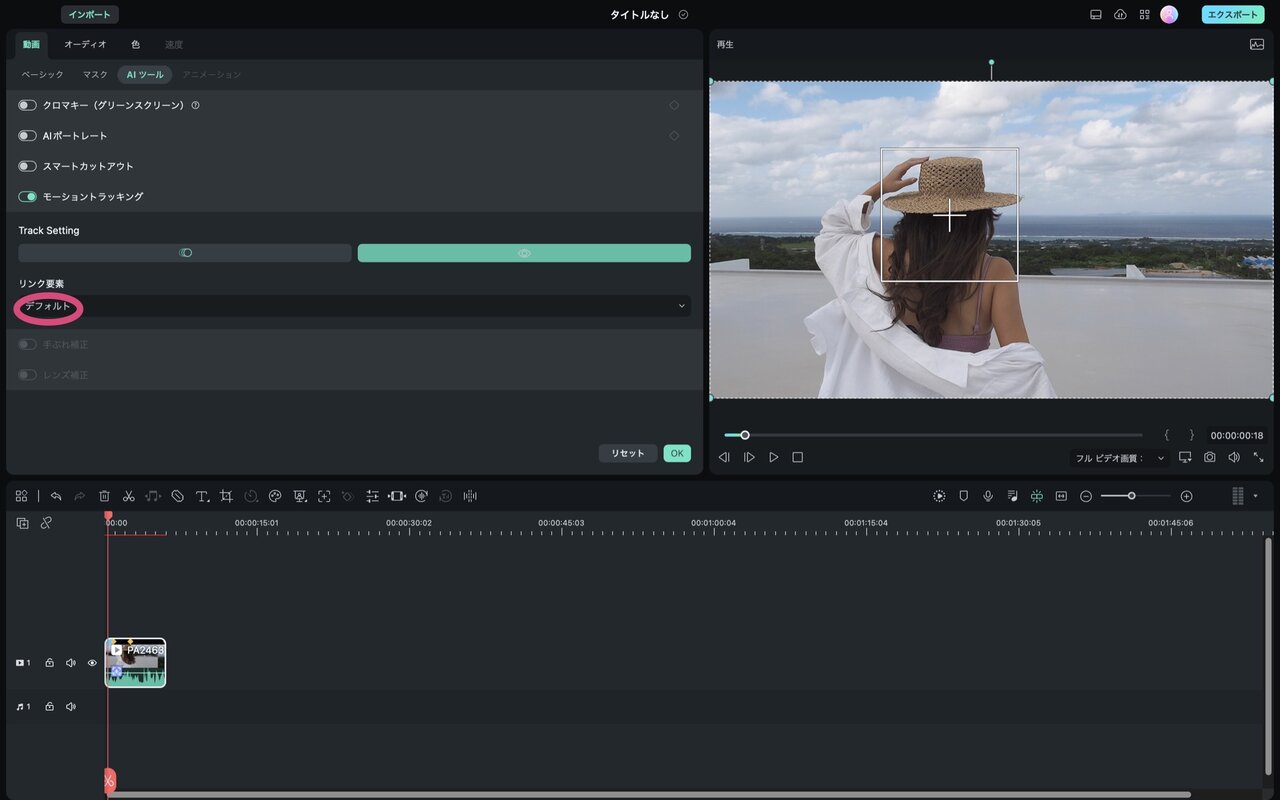Expand the audio meter dropdown arrow
The width and height of the screenshot is (1280, 800).
(x=1256, y=496)
